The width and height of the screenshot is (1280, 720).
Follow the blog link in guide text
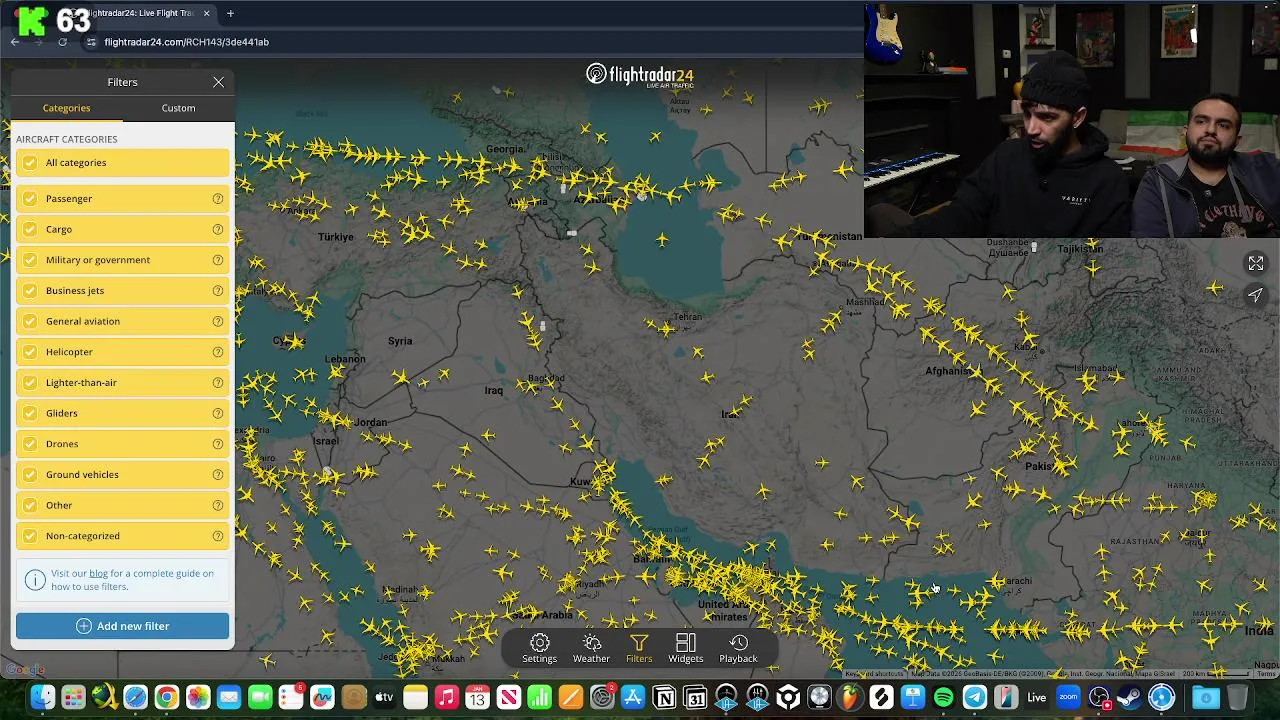tap(98, 574)
